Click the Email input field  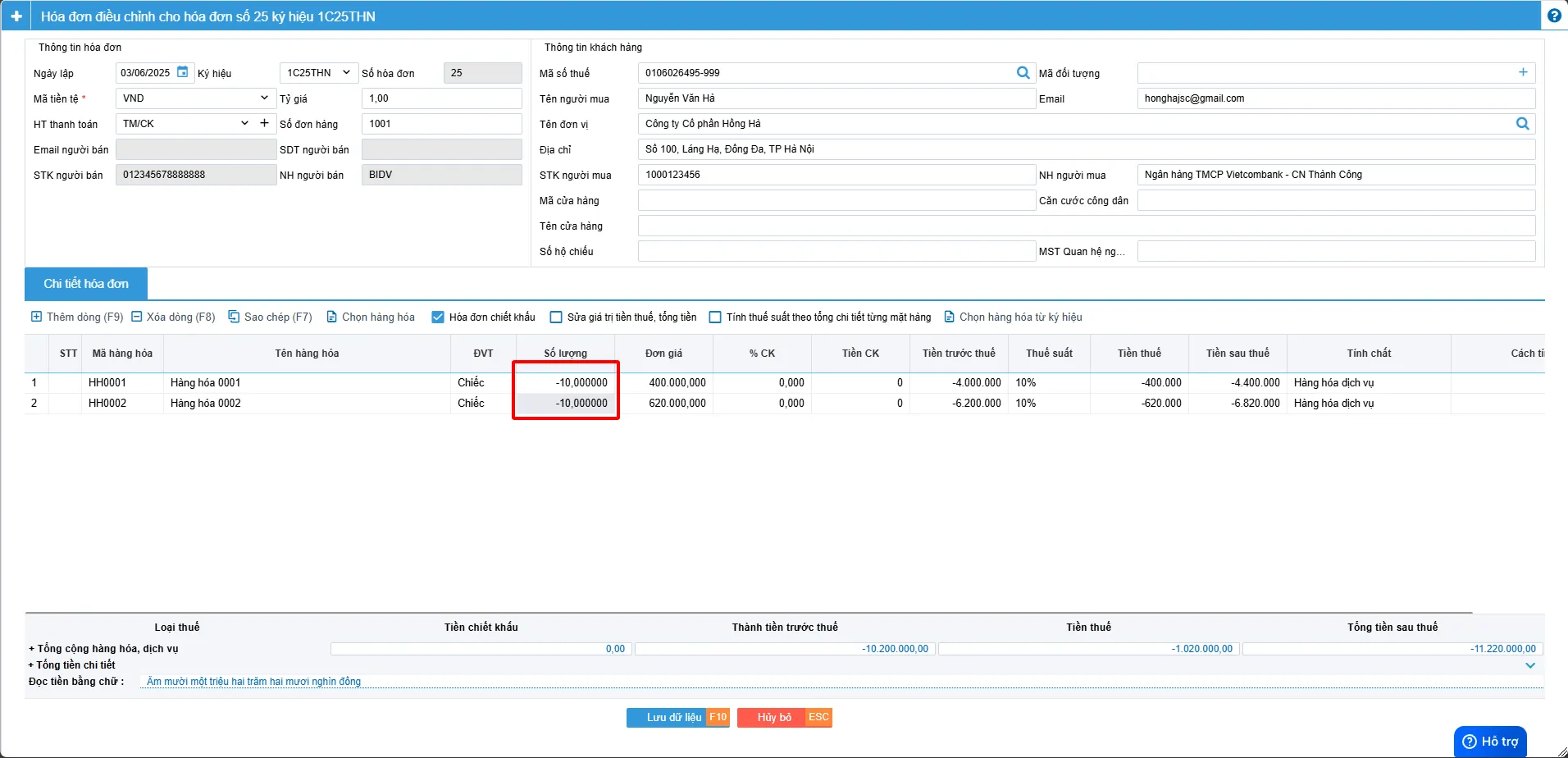[1336, 98]
